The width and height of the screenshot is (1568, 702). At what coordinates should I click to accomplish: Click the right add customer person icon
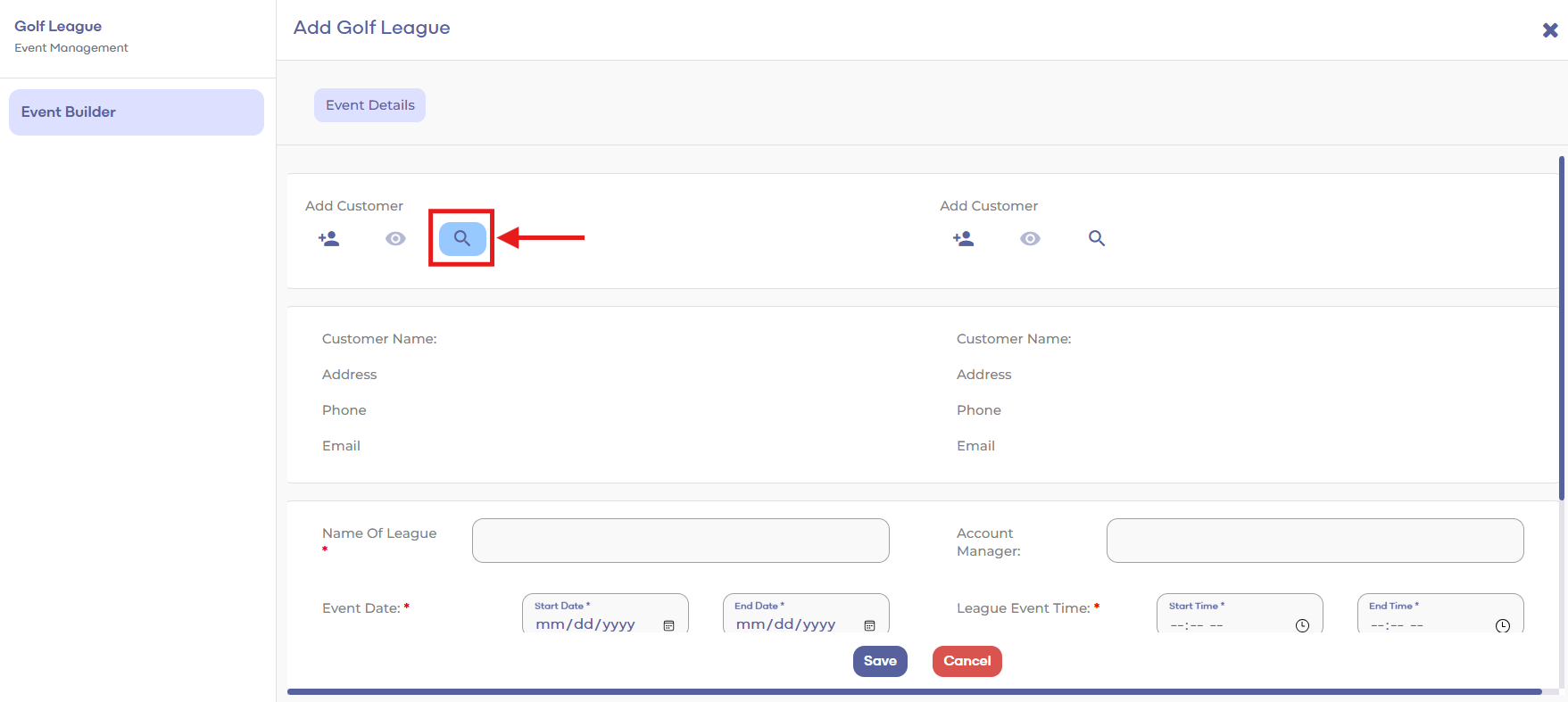point(963,239)
